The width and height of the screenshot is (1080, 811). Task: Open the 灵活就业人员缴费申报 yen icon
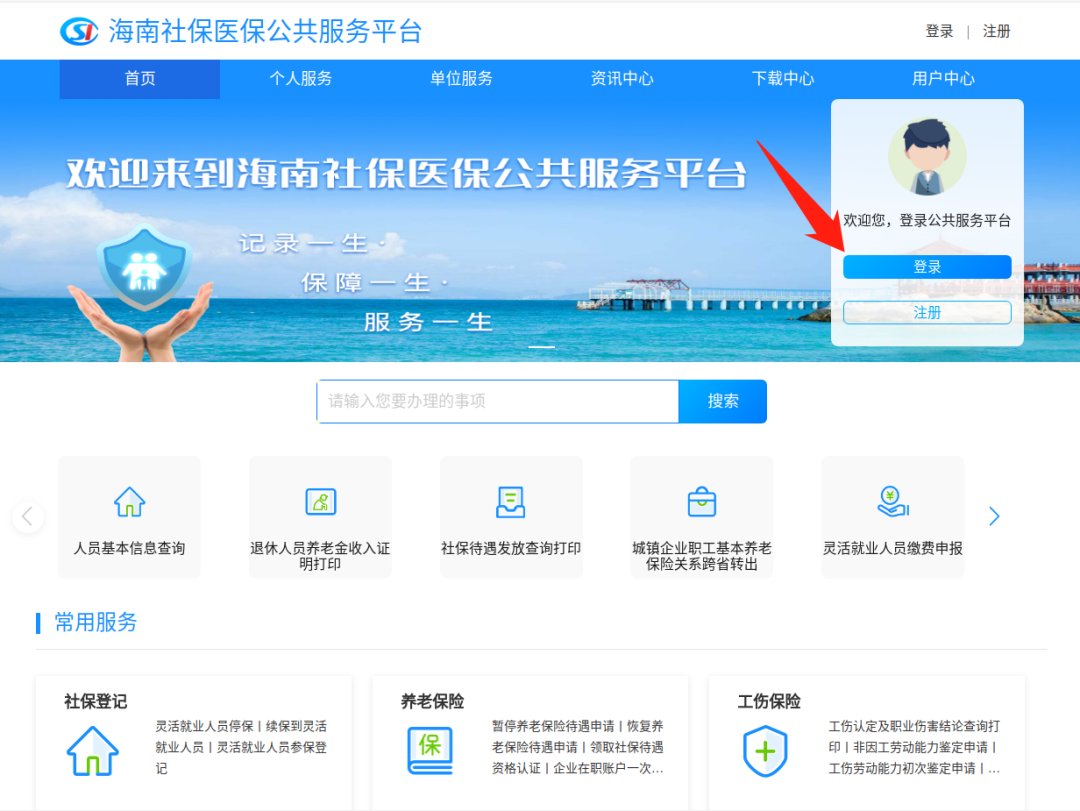coord(892,501)
